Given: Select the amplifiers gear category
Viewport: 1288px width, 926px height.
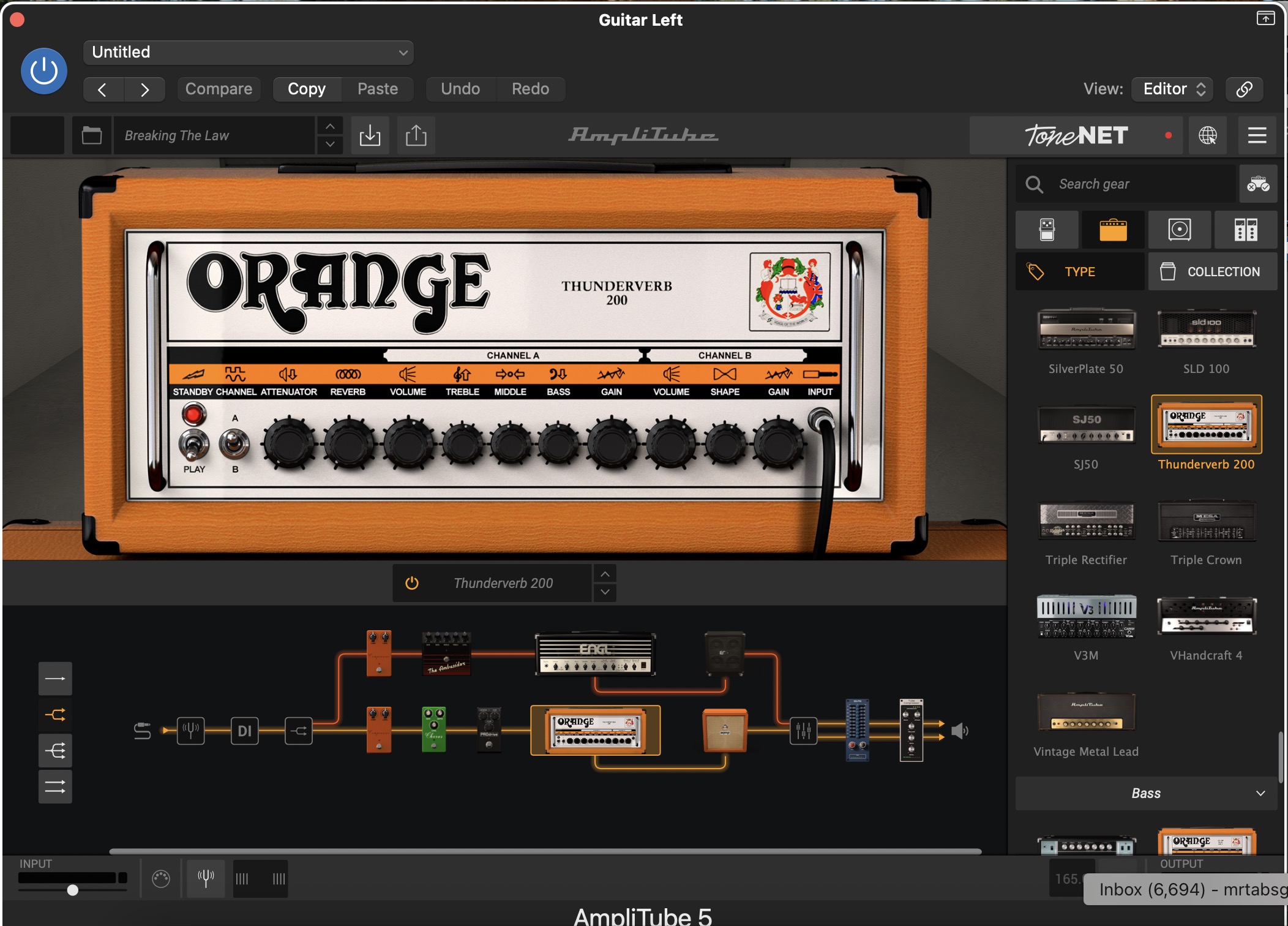Looking at the screenshot, I should tap(1114, 230).
